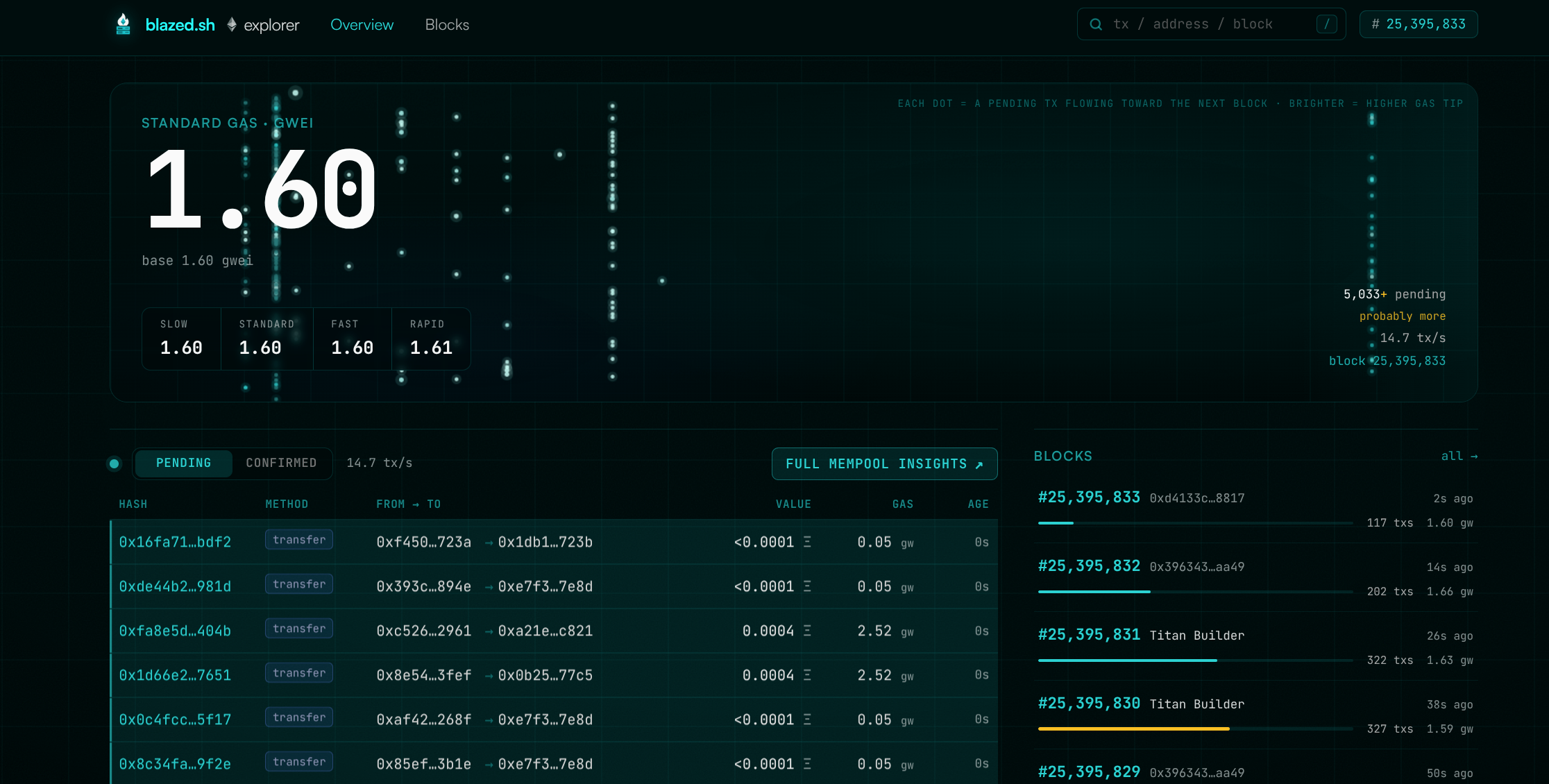1549x784 pixels.
Task: Open block #25,395,833 in Blocks list
Action: (x=1089, y=497)
